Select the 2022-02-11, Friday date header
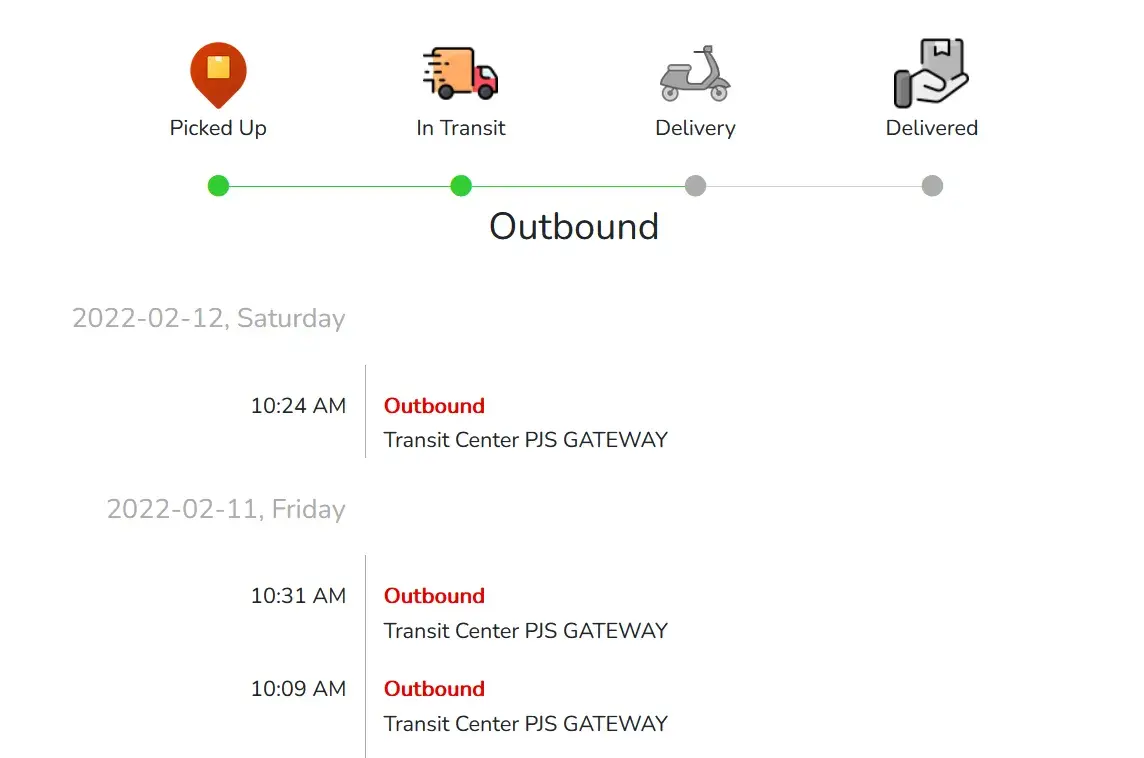 click(226, 509)
